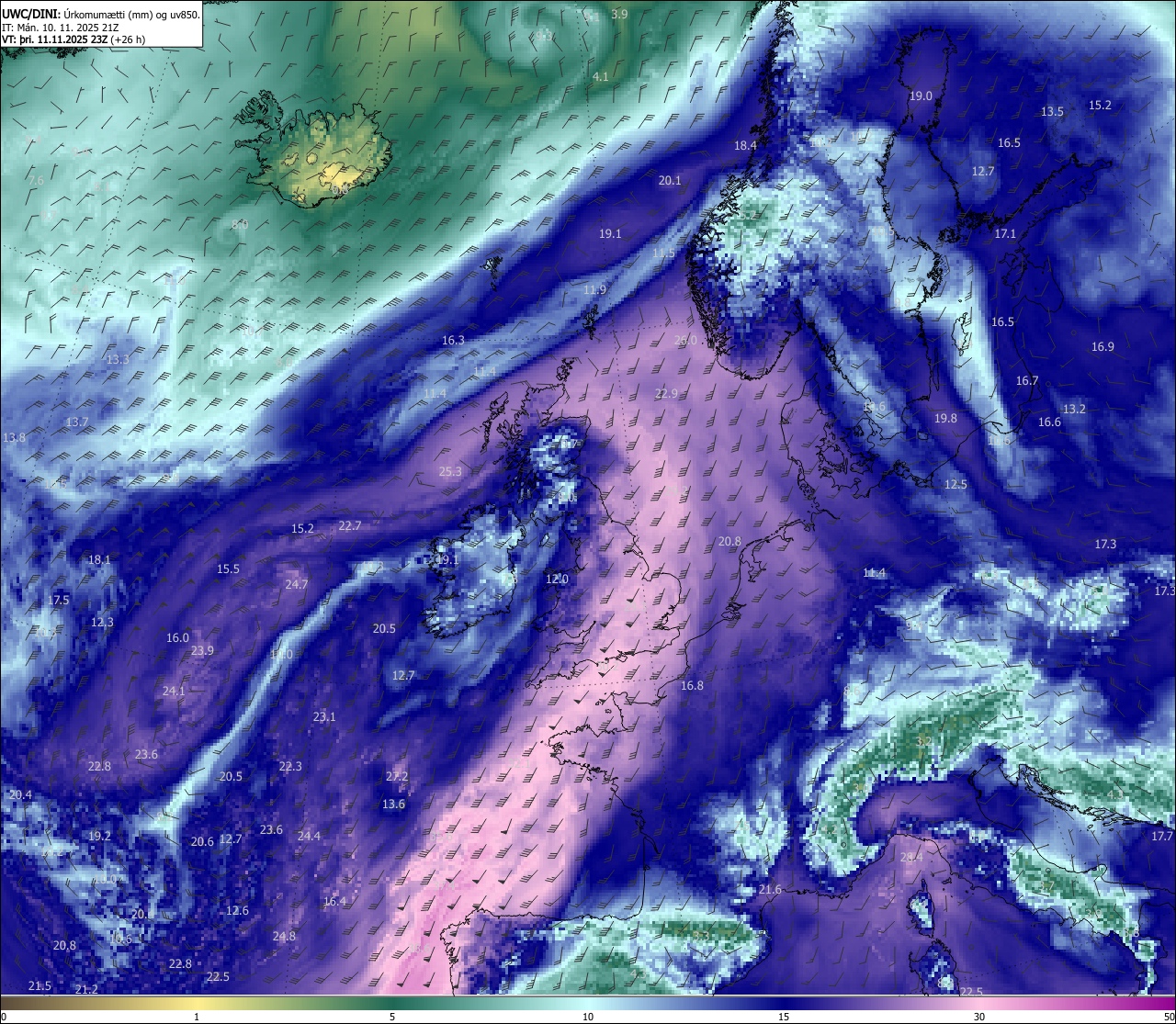
Task: Click the '30' label on the color scale
Action: pyautogui.click(x=979, y=1017)
